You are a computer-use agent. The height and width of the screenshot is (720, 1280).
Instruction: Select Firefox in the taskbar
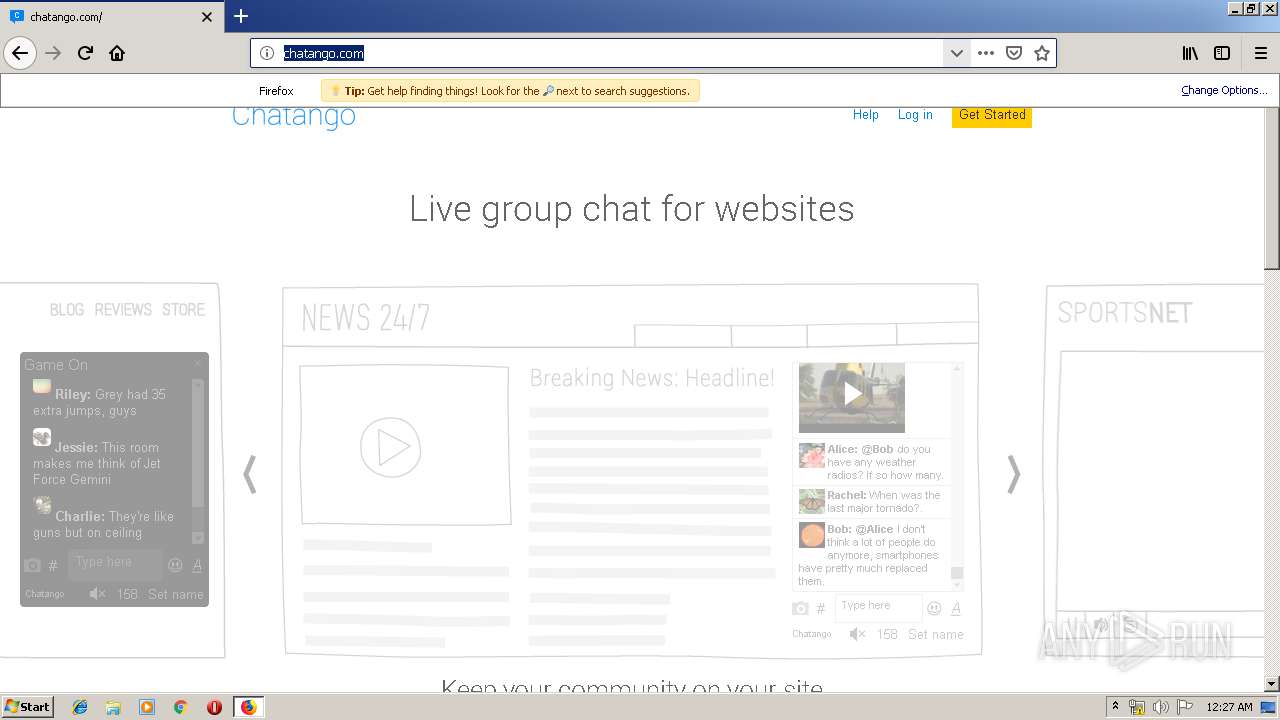pos(248,707)
